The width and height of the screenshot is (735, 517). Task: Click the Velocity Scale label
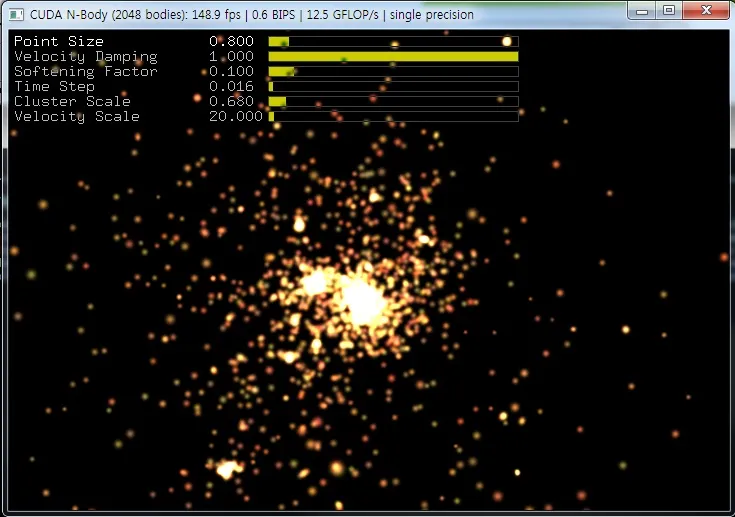[77, 117]
